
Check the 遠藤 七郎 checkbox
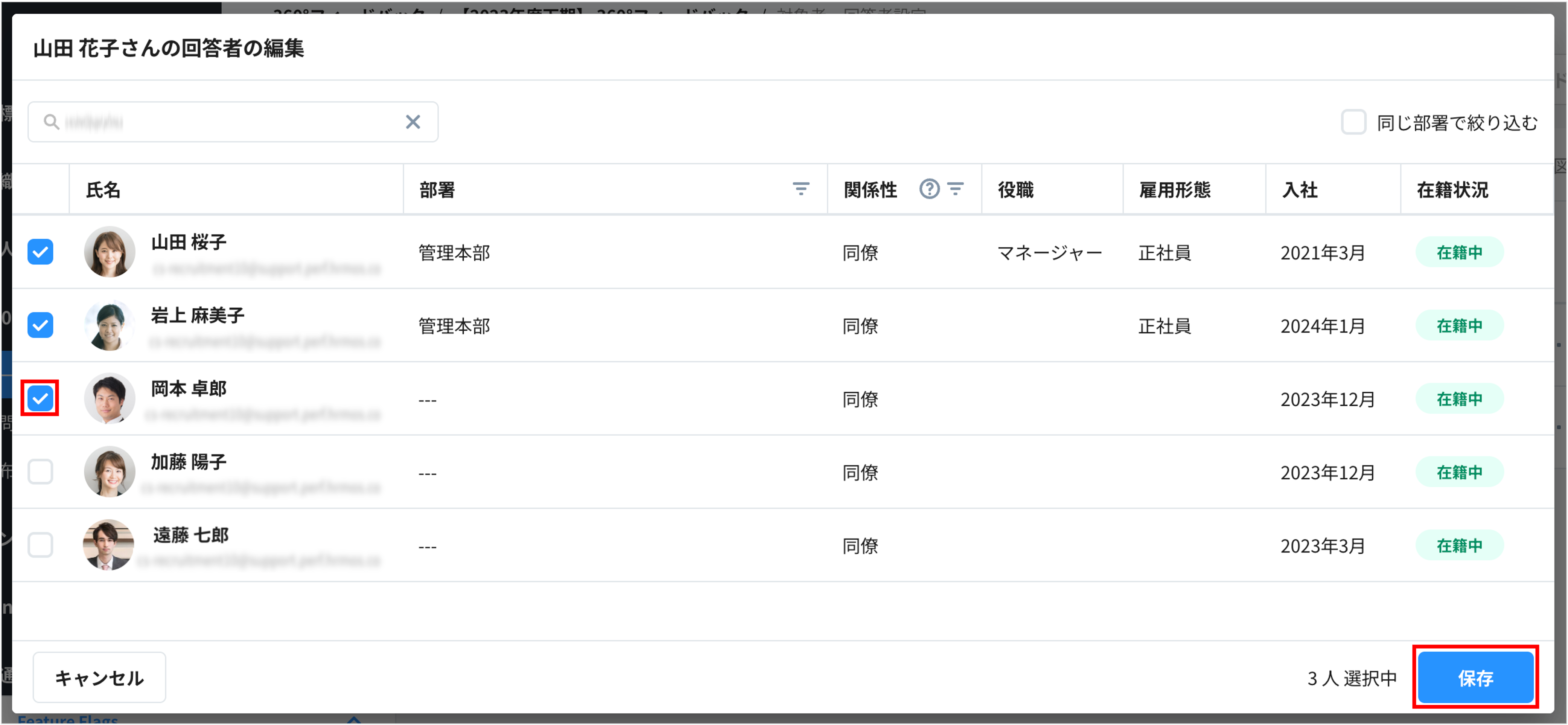pos(40,545)
